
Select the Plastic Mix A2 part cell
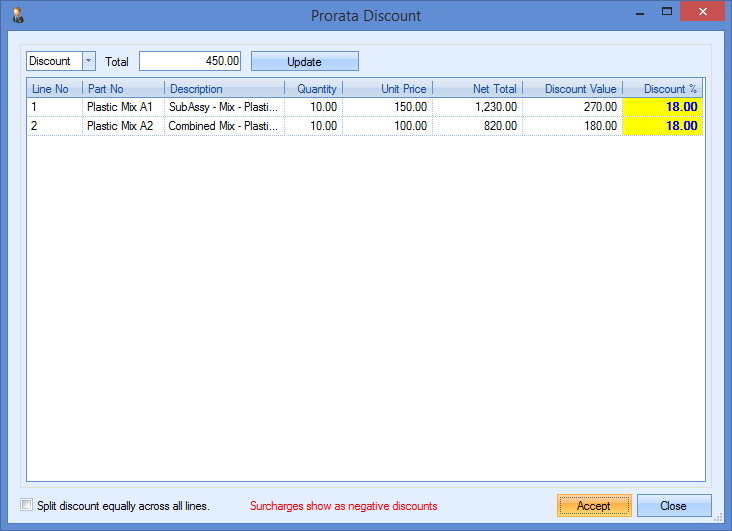(120, 126)
